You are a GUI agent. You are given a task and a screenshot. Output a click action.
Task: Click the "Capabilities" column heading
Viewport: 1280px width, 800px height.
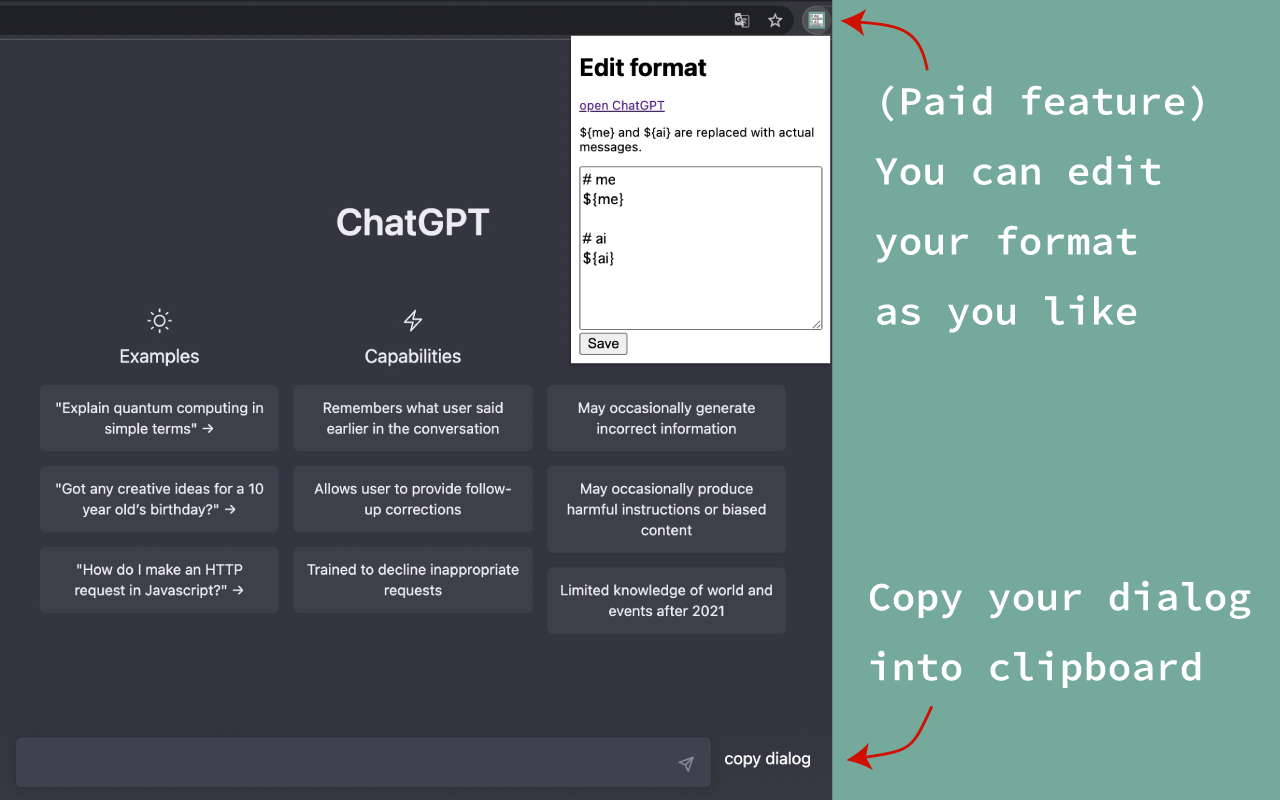click(x=413, y=356)
